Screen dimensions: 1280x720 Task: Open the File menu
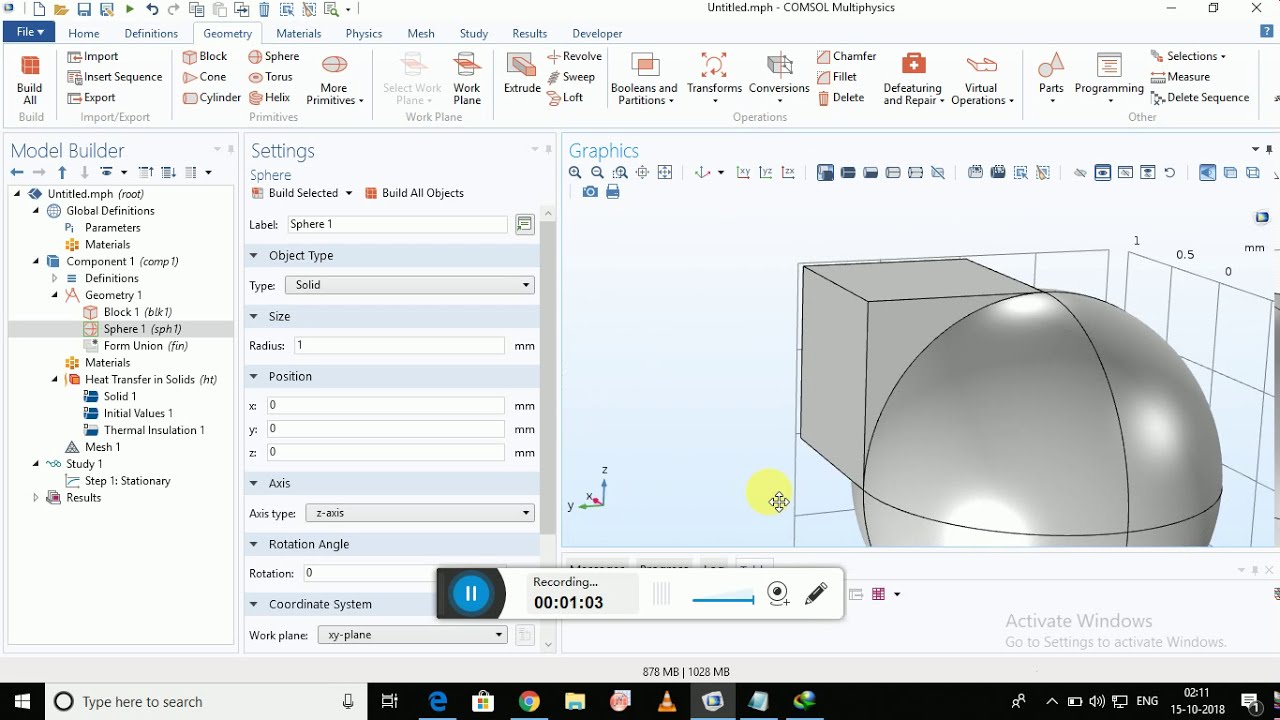click(x=30, y=33)
